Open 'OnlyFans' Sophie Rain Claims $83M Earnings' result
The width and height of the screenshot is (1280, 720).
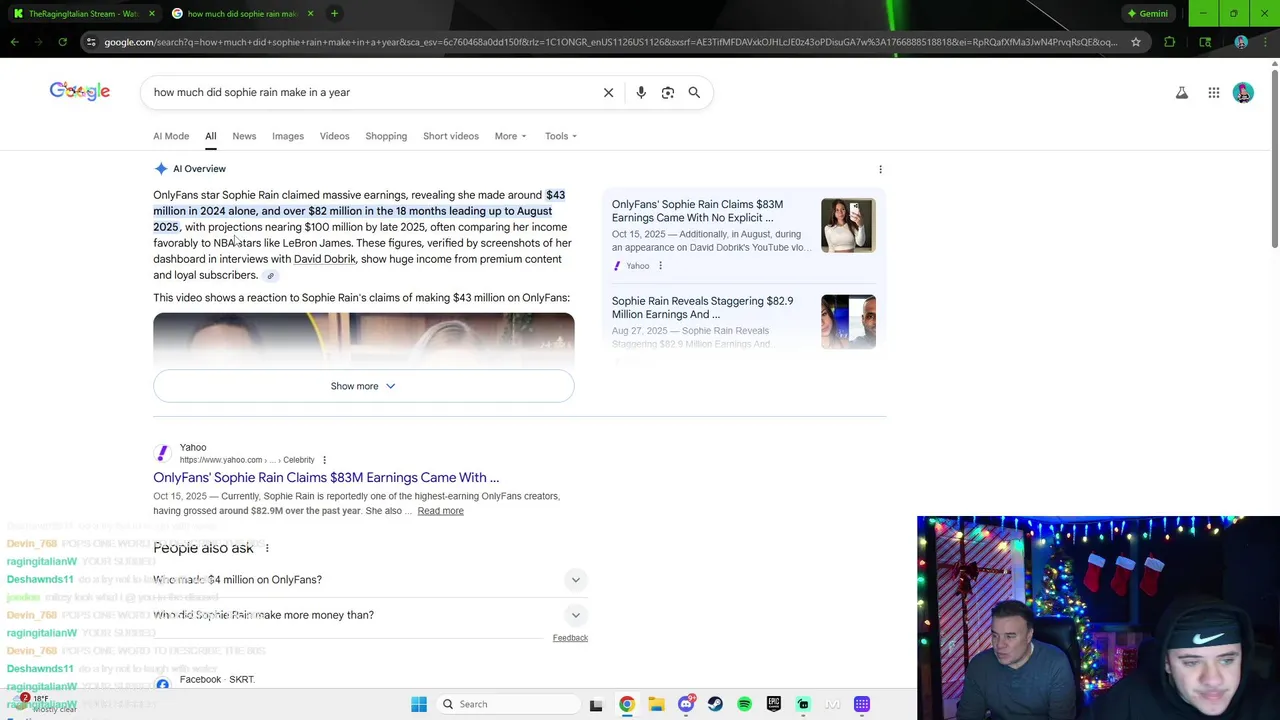tap(326, 478)
